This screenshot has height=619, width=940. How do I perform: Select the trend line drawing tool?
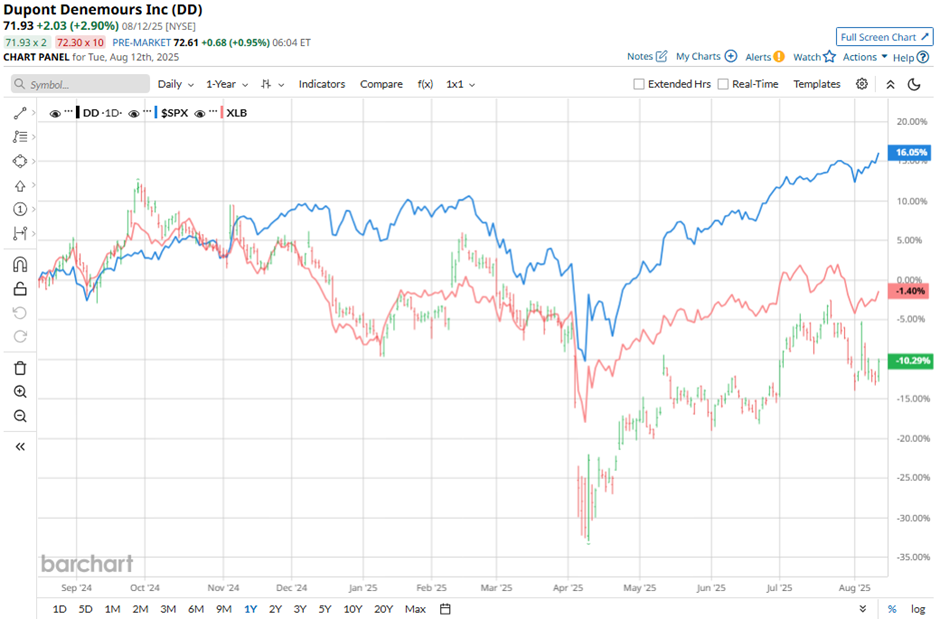click(x=20, y=113)
